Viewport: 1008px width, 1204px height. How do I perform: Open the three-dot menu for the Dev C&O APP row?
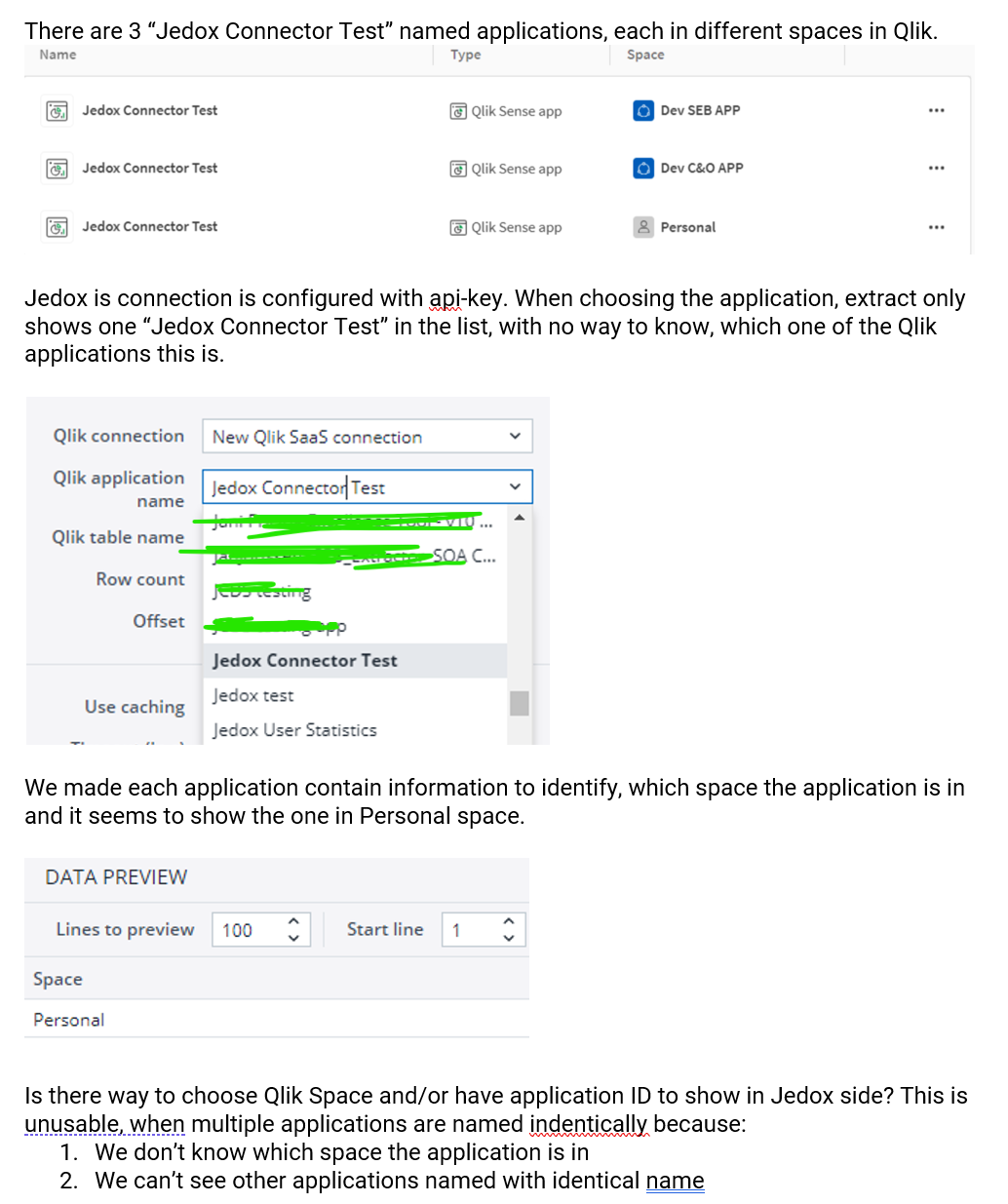coord(936,169)
